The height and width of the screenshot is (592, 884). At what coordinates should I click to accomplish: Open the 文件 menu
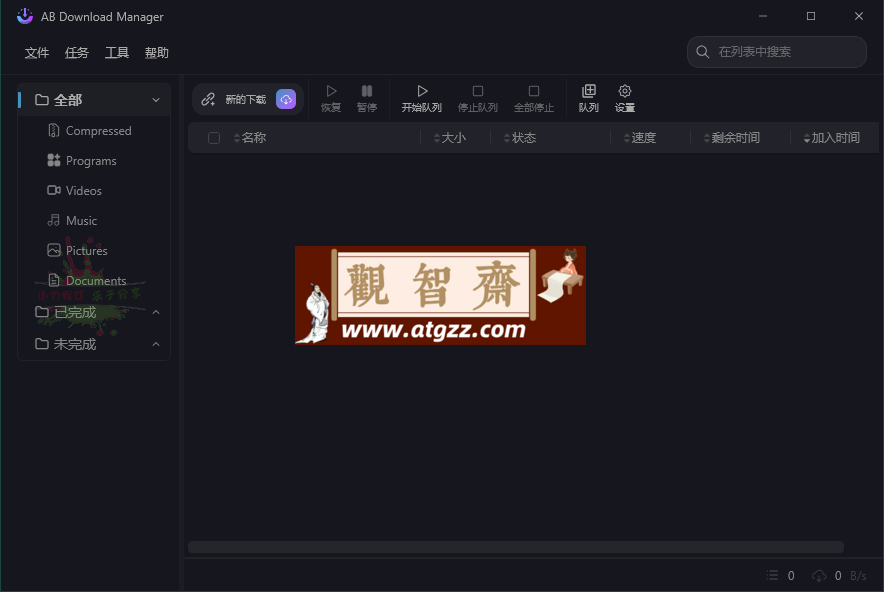[37, 53]
